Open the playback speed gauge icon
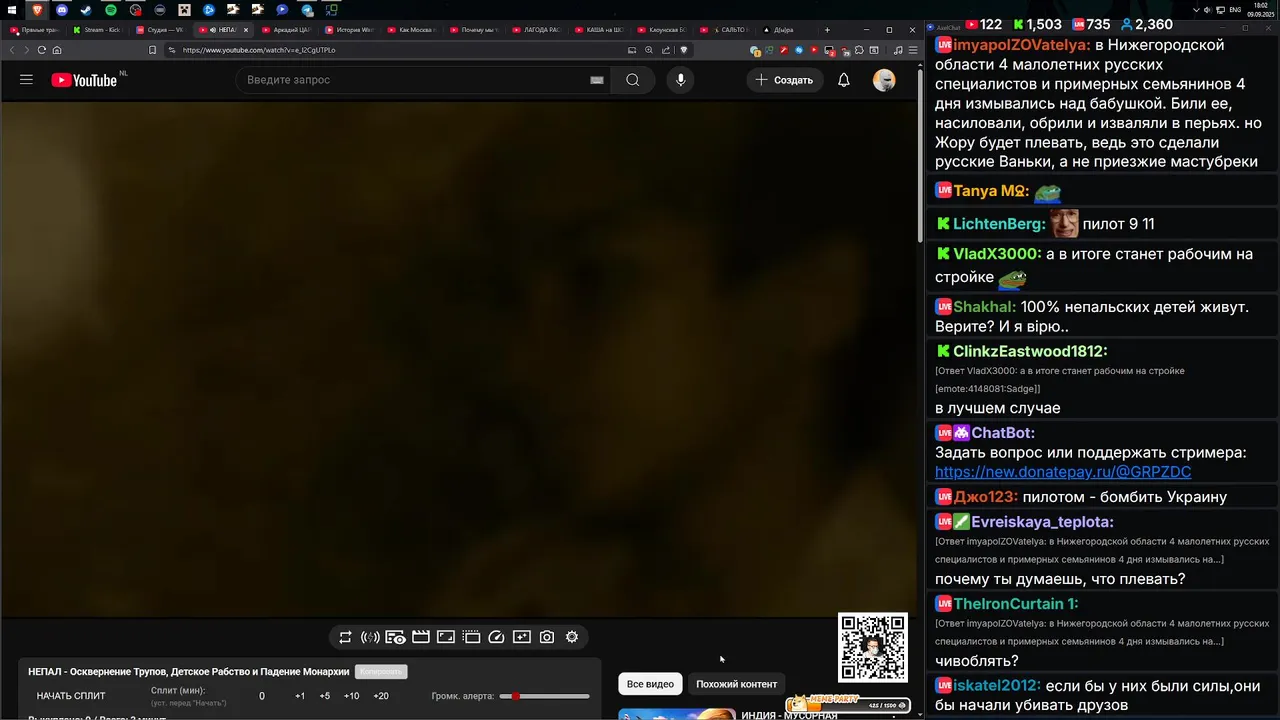1280x720 pixels. coord(496,637)
